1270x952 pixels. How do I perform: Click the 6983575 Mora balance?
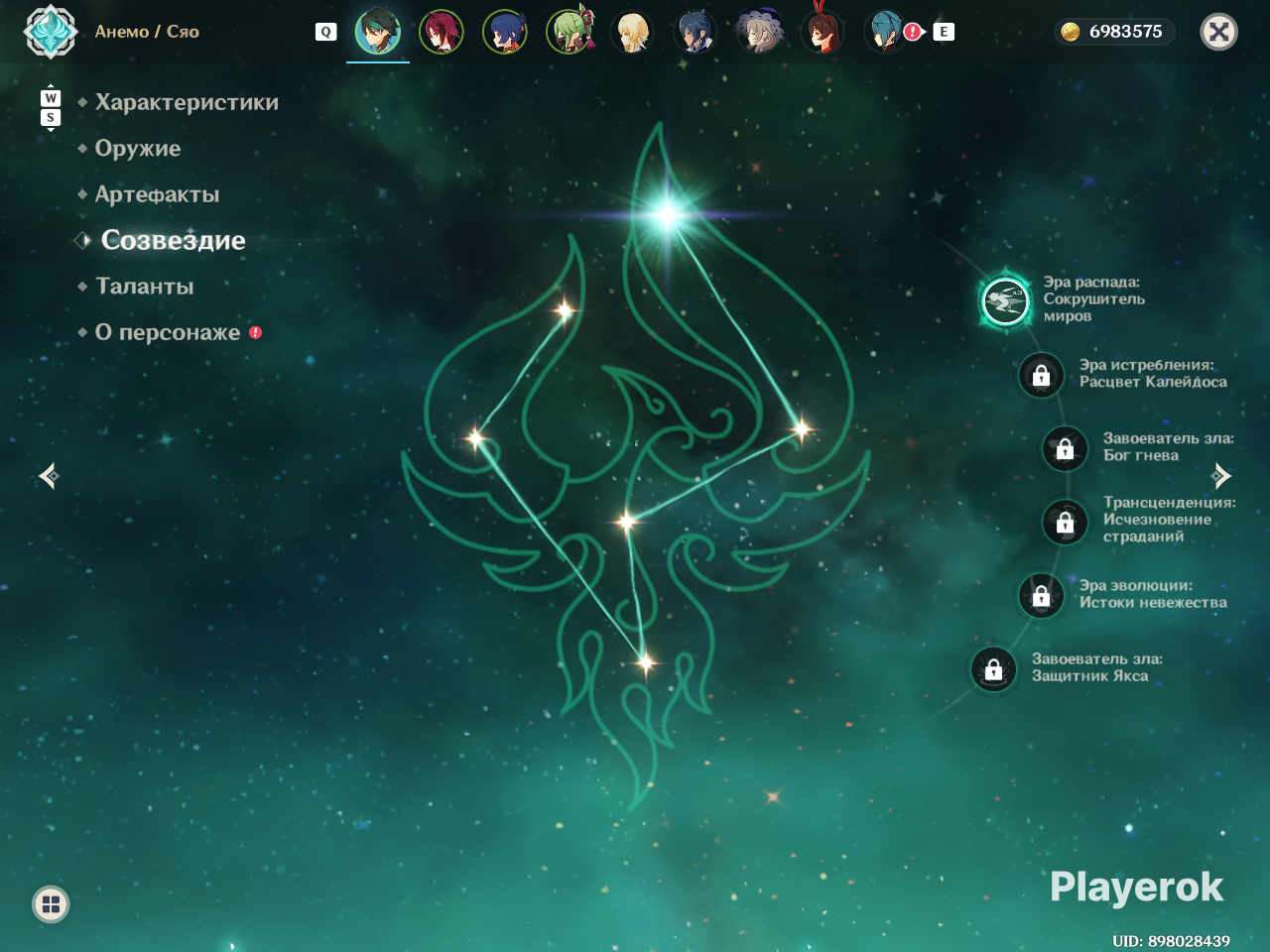point(1126,32)
